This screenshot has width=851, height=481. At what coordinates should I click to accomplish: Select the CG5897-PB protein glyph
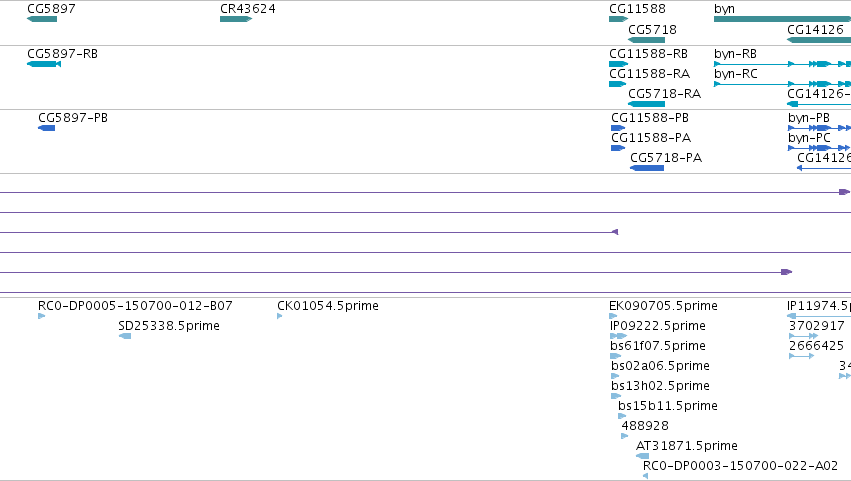(x=47, y=128)
